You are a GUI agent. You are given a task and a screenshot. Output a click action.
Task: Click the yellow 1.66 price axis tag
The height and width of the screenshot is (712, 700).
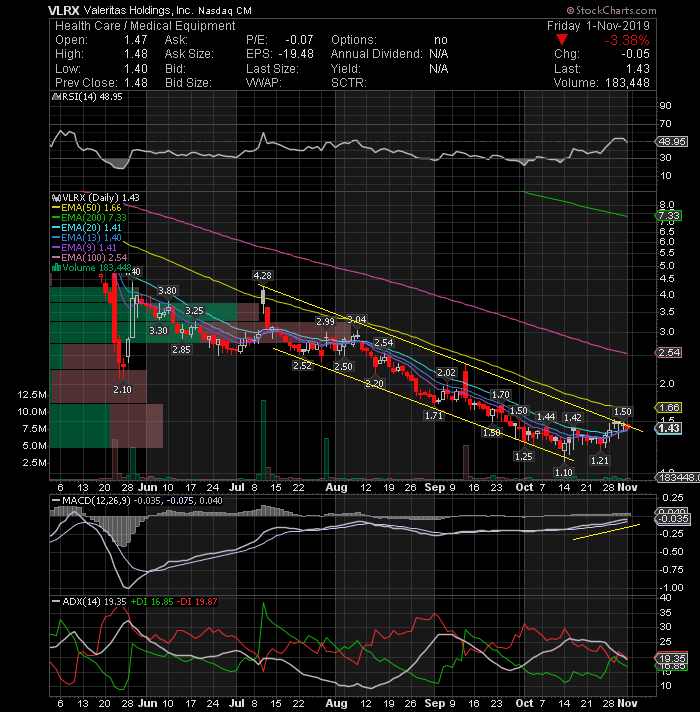(x=669, y=408)
